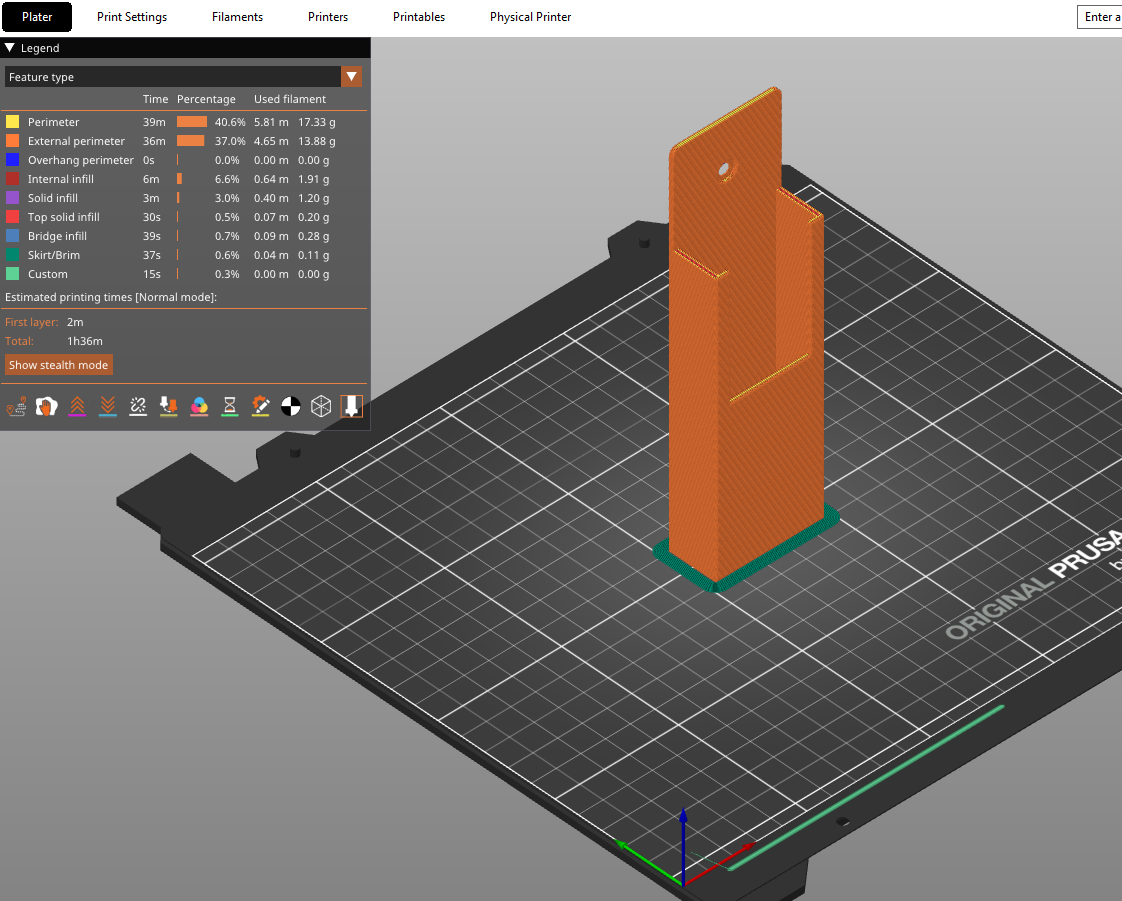The image size is (1122, 901).
Task: Show Center of gravity marker
Action: (291, 406)
